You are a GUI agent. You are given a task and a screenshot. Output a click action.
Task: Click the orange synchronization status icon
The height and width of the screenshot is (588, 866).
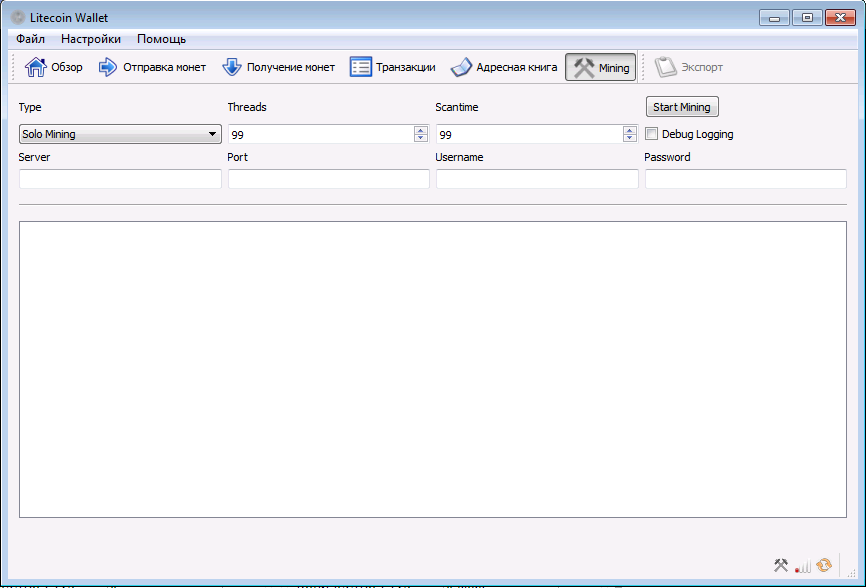click(824, 565)
